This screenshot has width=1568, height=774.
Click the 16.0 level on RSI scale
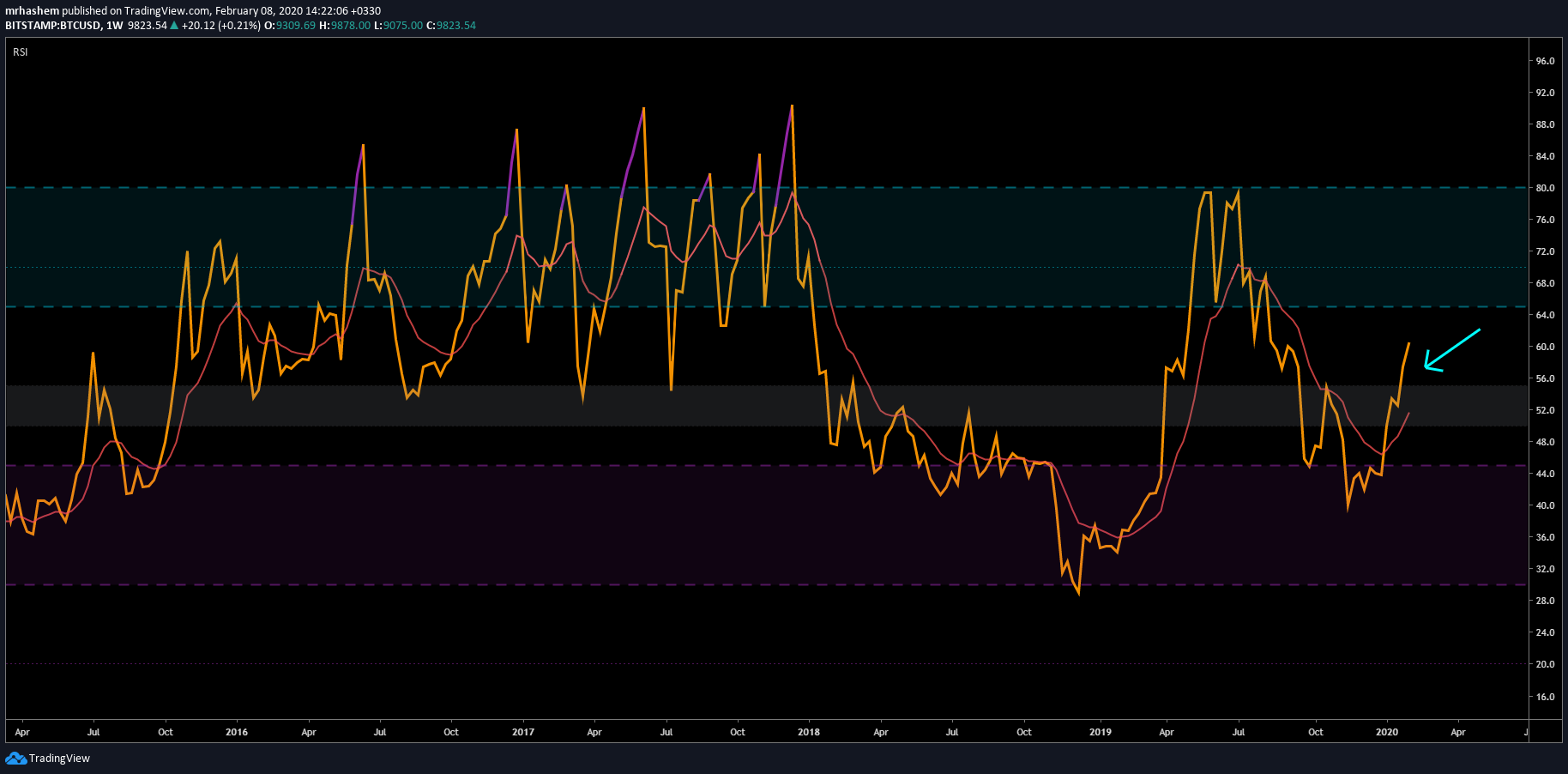[1545, 697]
